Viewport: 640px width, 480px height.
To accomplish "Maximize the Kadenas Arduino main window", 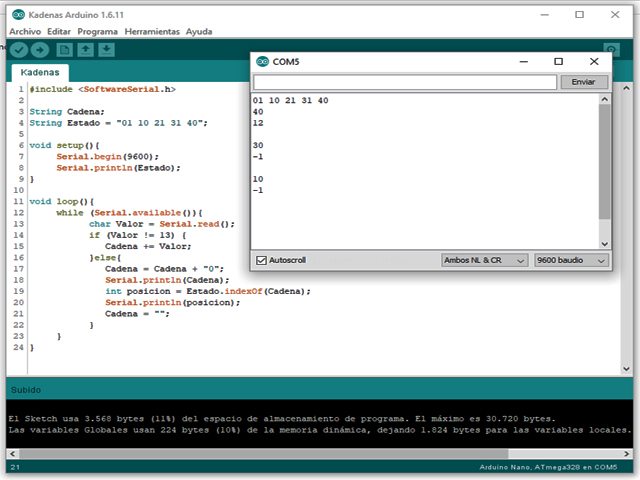I will (579, 15).
